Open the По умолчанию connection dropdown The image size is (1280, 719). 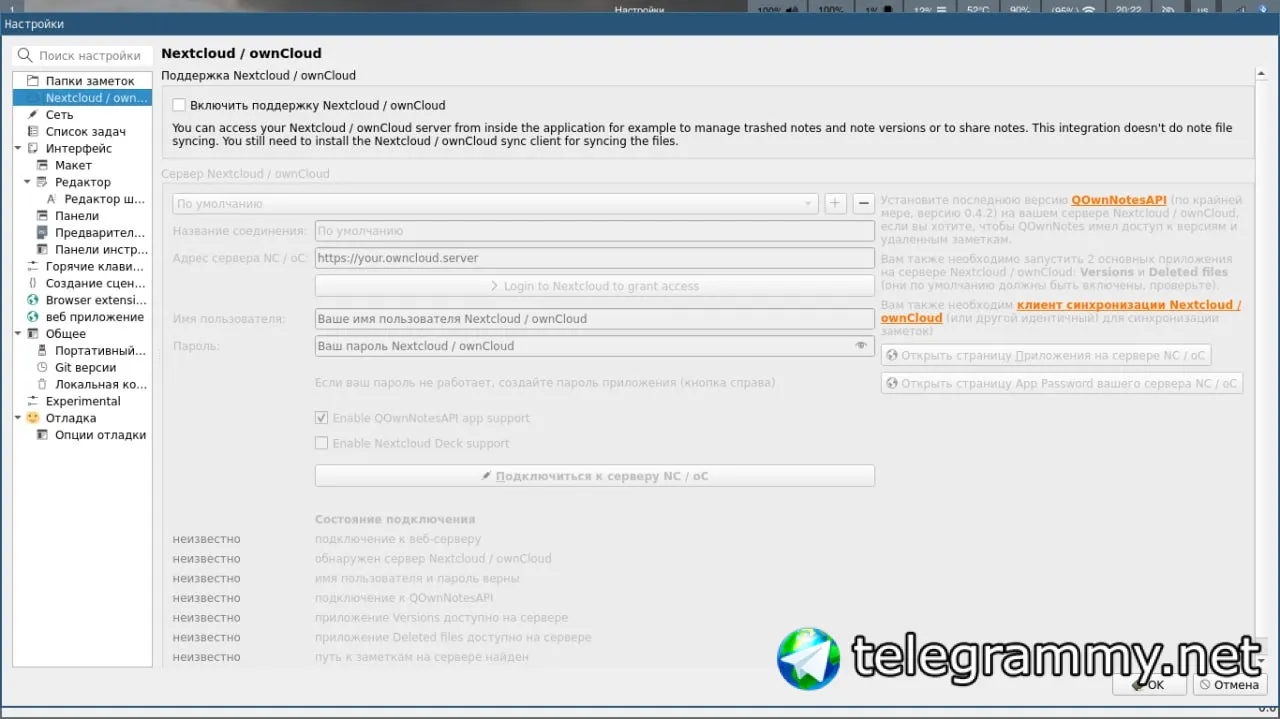pos(496,203)
